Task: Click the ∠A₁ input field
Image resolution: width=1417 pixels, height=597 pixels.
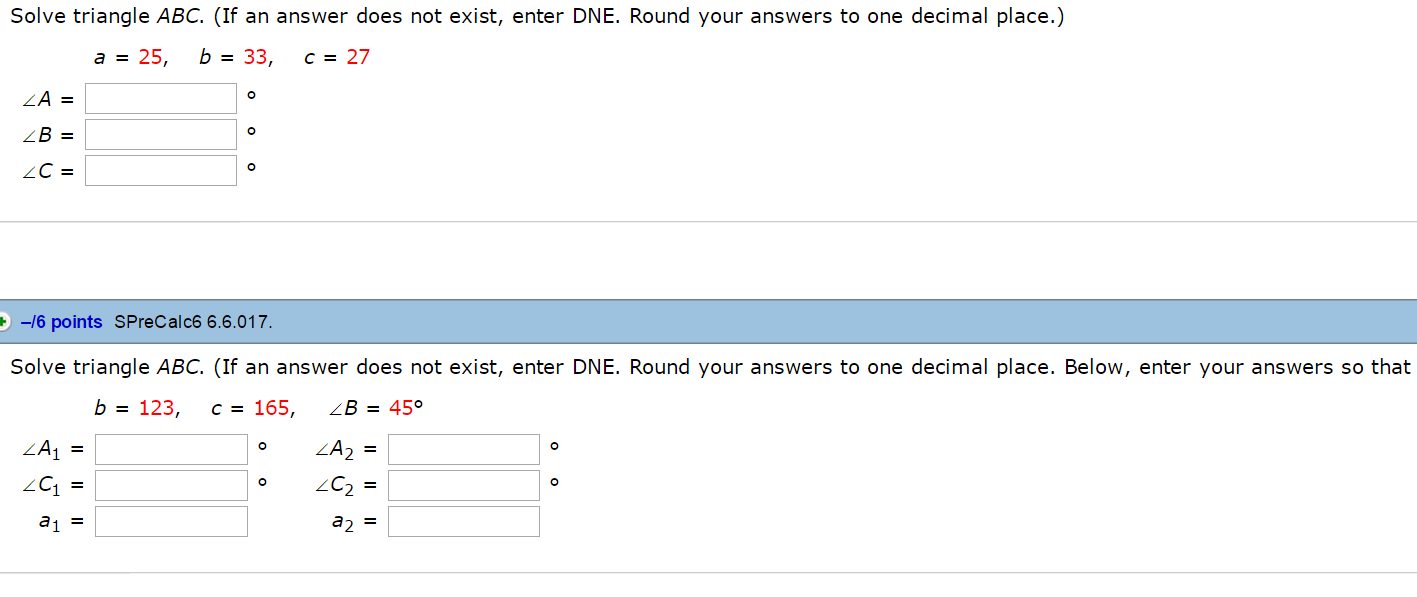Action: pyautogui.click(x=171, y=450)
